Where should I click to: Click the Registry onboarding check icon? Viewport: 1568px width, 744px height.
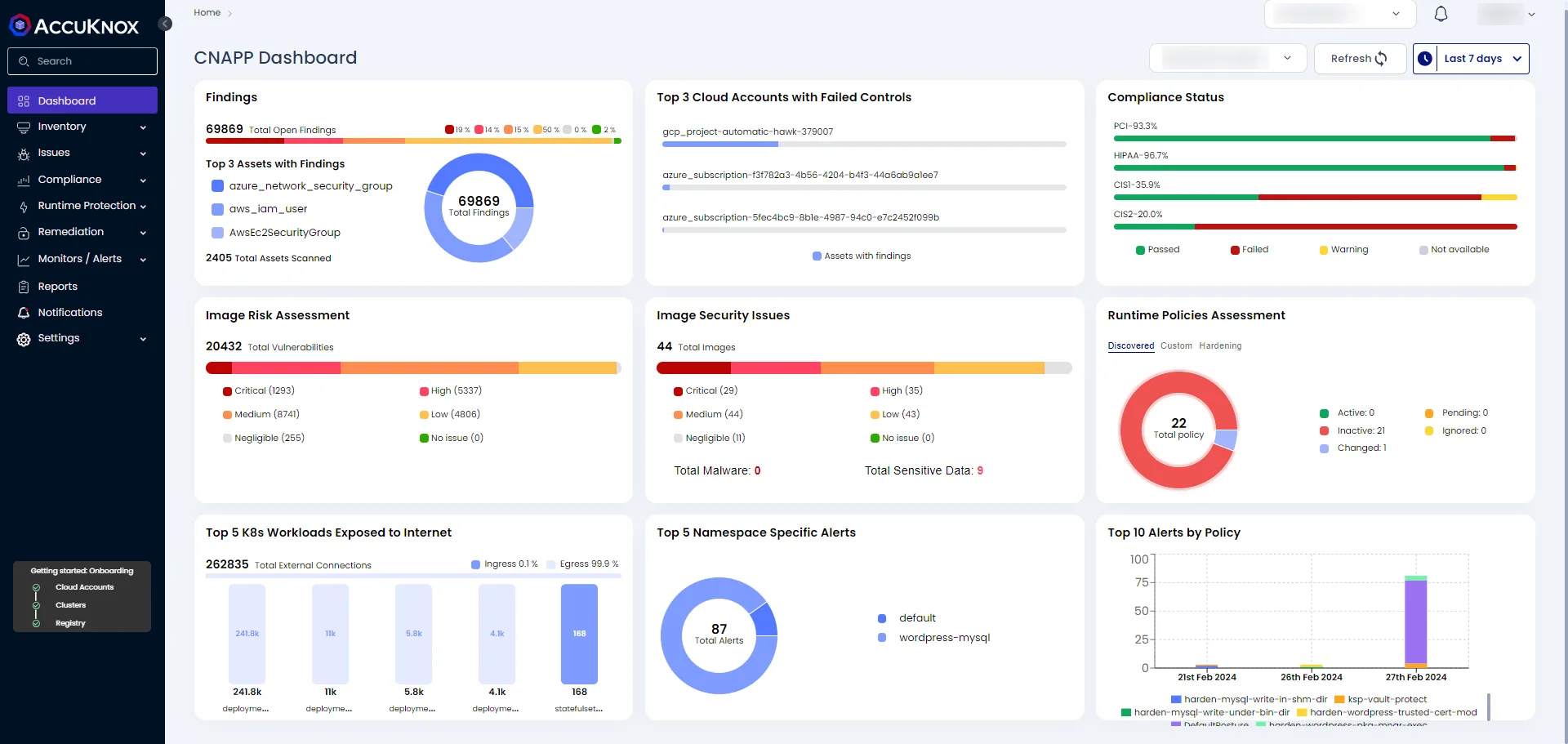36,623
